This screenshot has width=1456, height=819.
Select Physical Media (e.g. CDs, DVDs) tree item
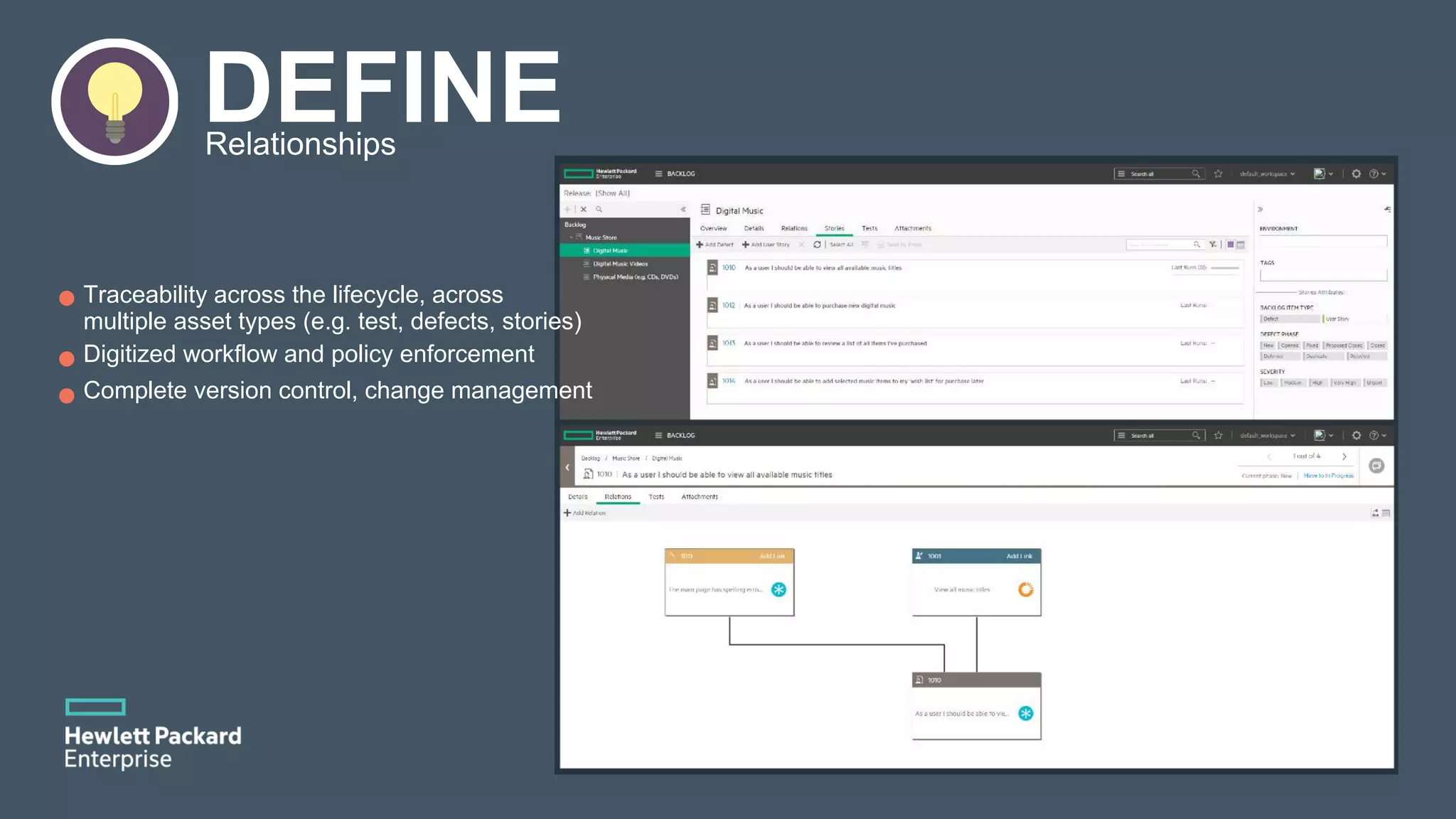pos(636,277)
